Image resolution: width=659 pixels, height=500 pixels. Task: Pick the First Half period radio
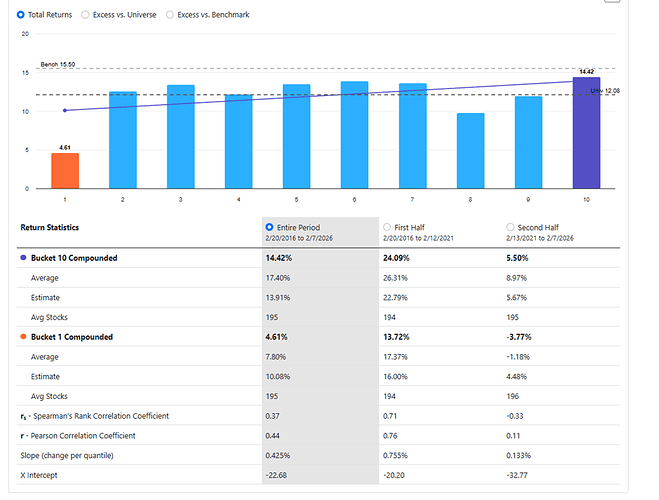[x=387, y=227]
